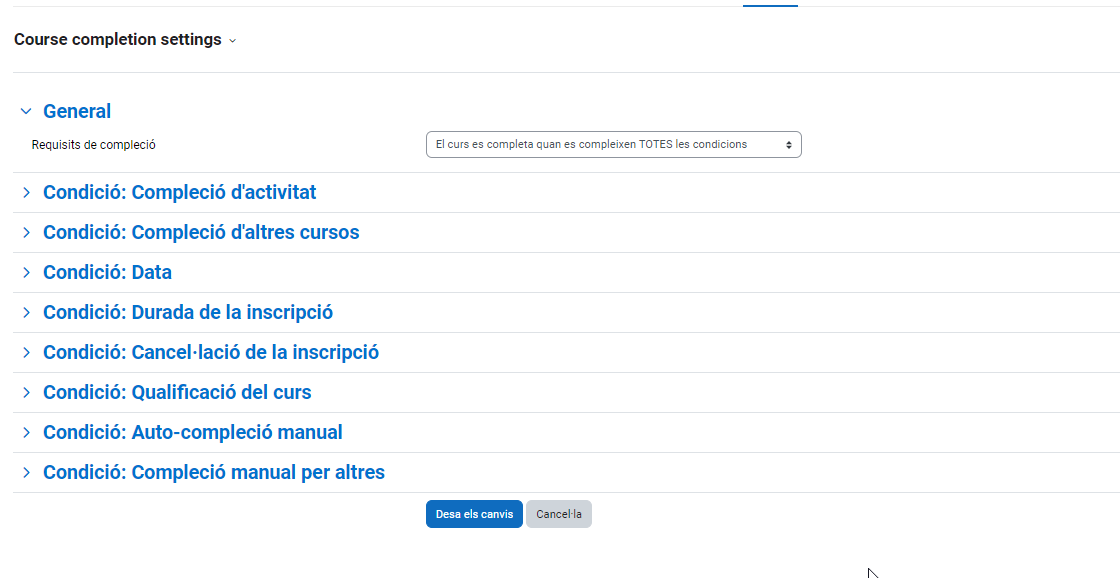1120x578 pixels.
Task: Open the Condició: Durada de la inscripció heading
Action: pyautogui.click(x=188, y=312)
